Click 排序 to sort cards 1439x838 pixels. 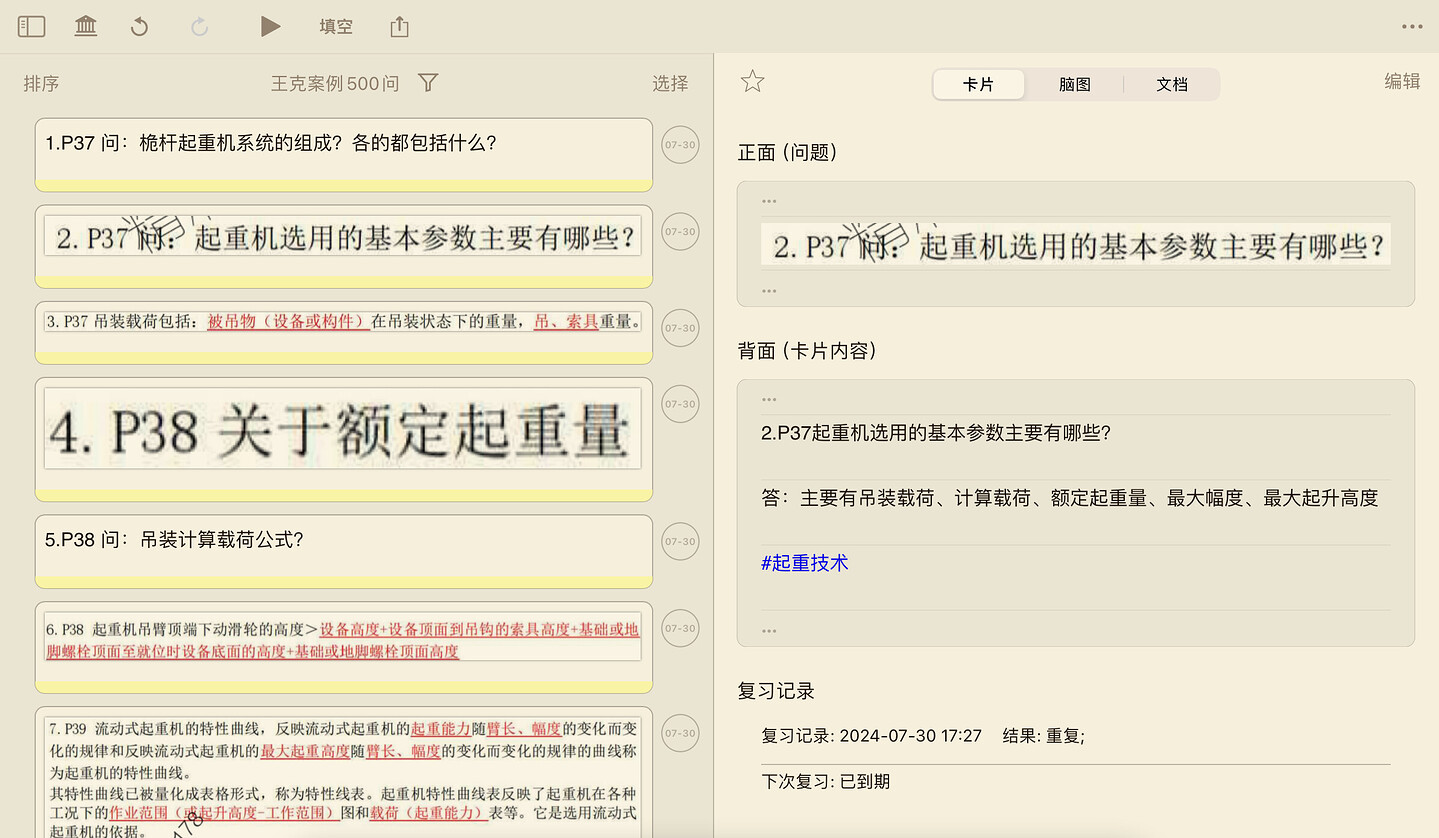coord(41,84)
